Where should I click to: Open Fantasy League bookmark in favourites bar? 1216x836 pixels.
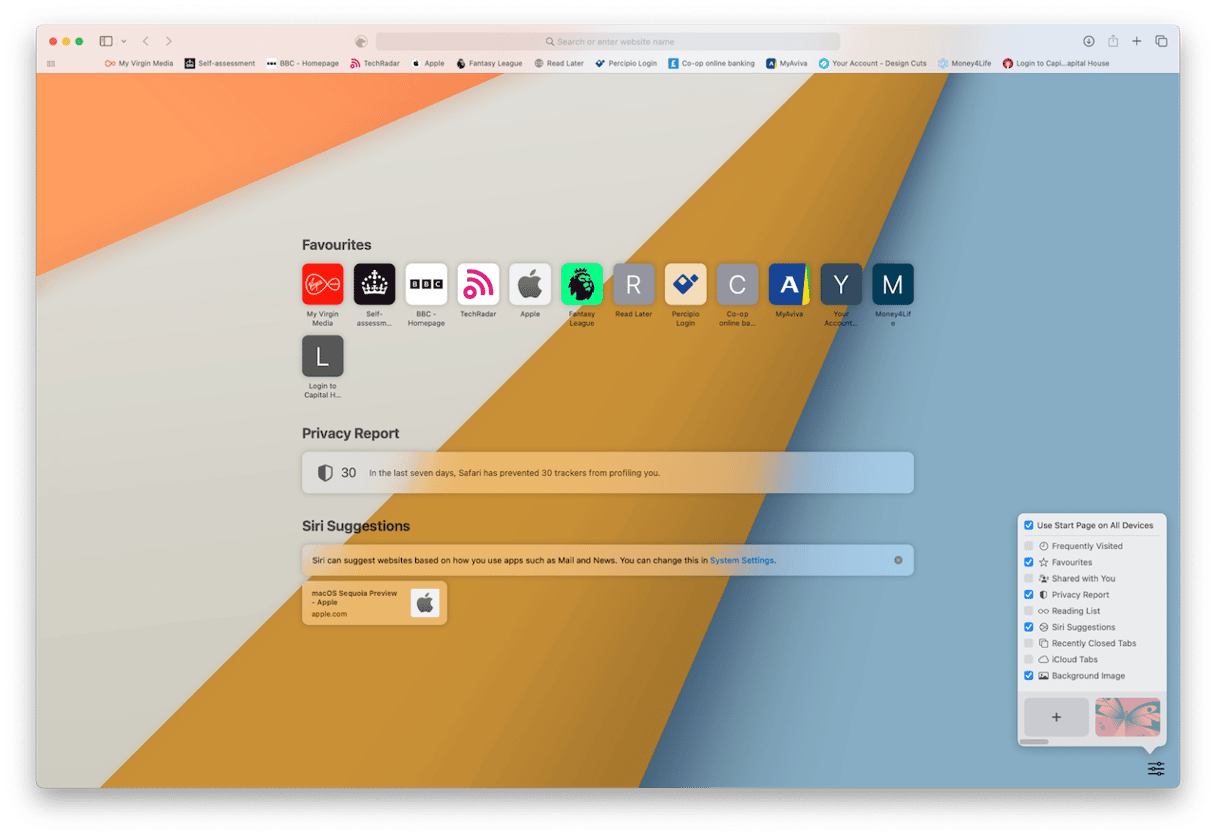[x=489, y=63]
